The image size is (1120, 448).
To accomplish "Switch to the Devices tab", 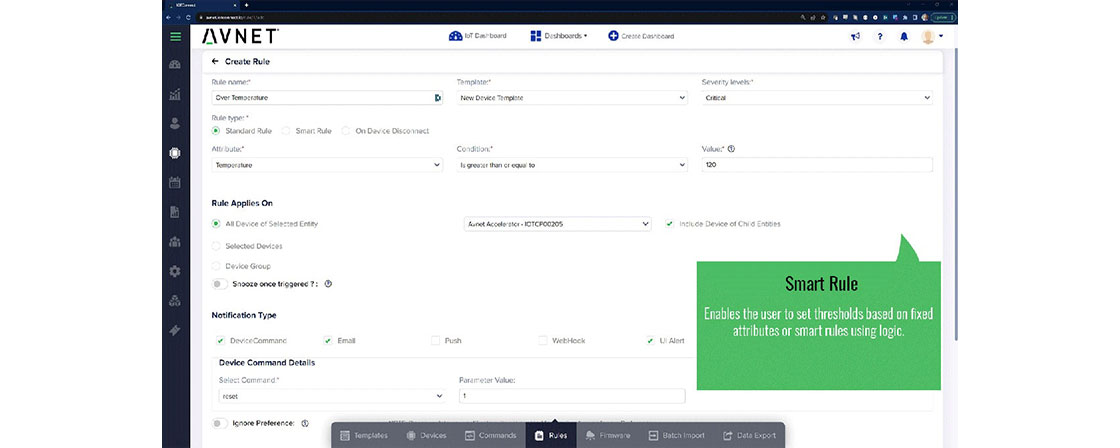I will (x=426, y=435).
